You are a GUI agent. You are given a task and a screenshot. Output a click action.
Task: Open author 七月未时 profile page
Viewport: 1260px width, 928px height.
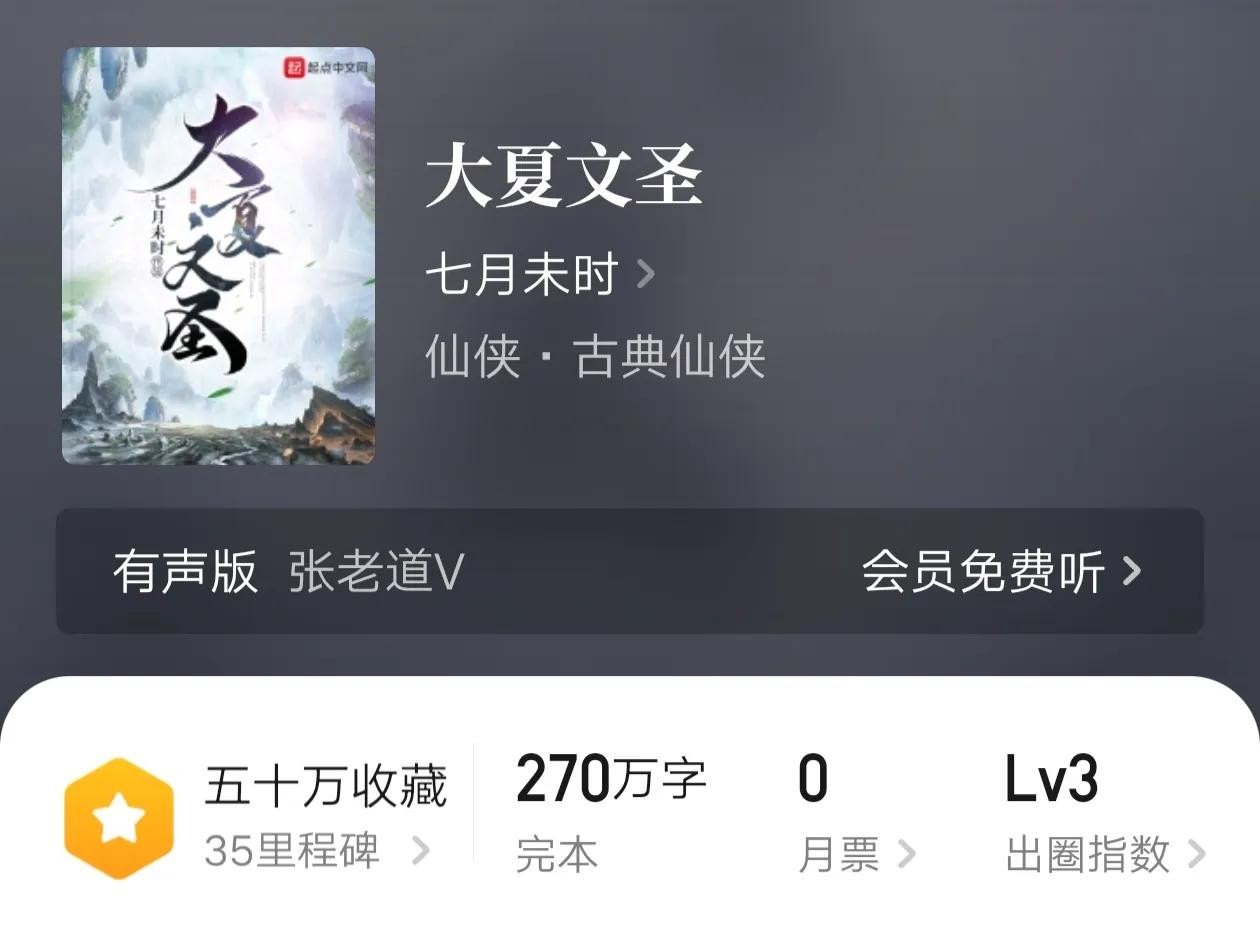click(x=522, y=275)
